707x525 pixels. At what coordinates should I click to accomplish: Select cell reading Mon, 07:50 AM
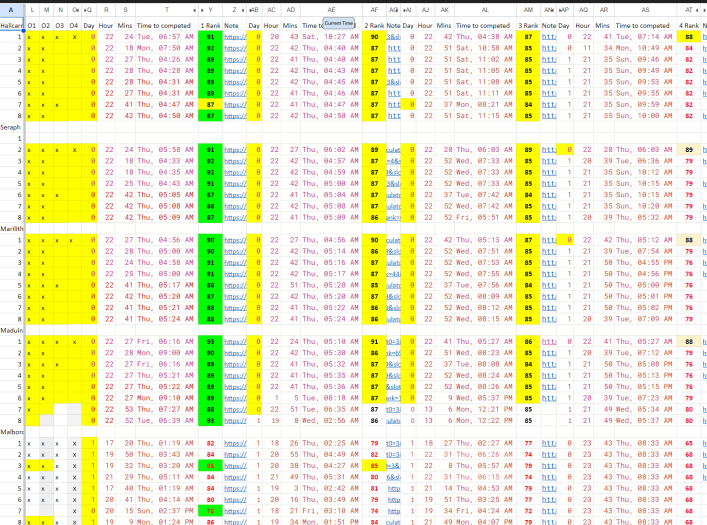coord(165,48)
